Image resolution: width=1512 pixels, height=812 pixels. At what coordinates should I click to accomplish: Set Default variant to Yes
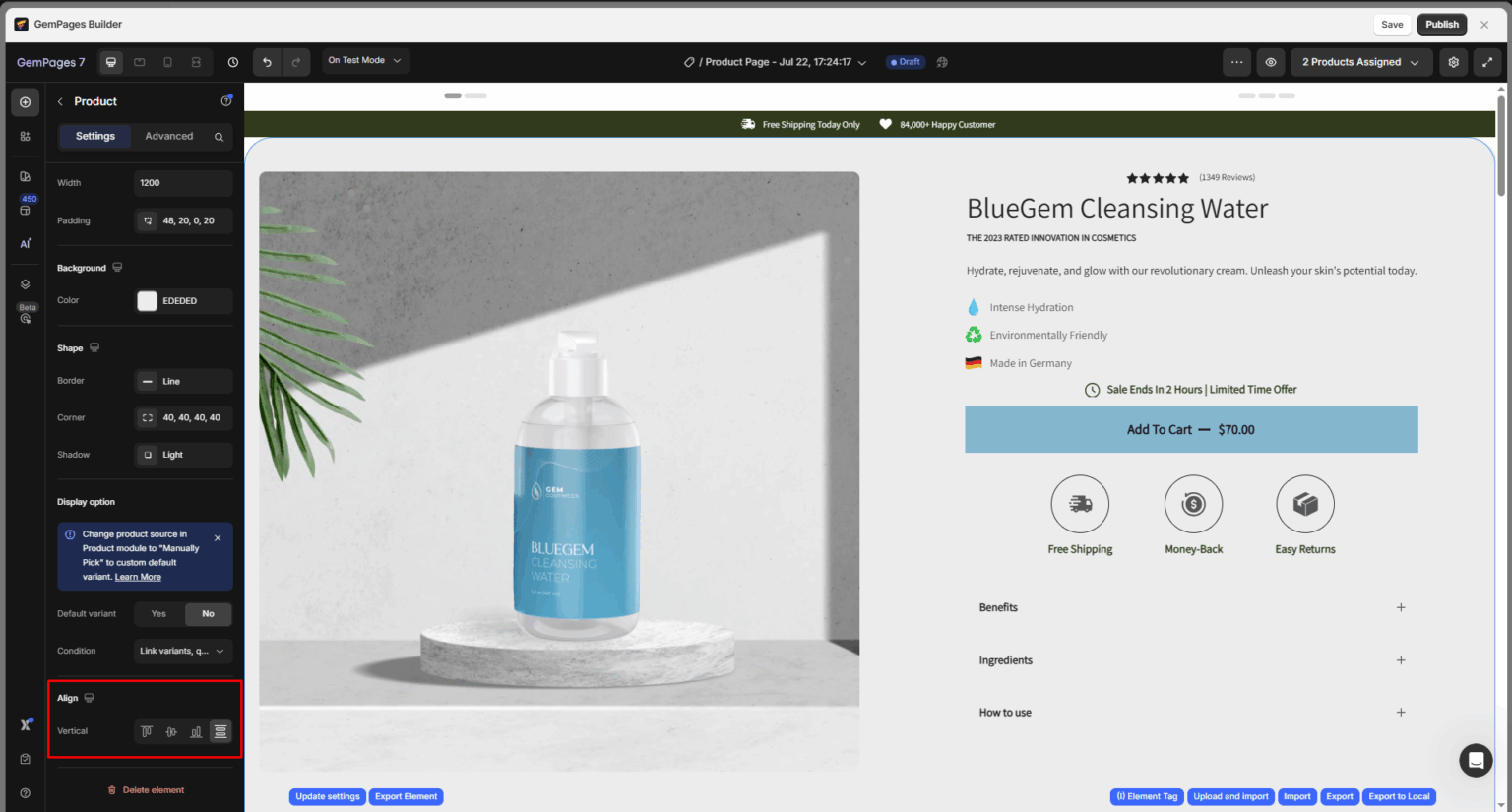[x=158, y=614]
